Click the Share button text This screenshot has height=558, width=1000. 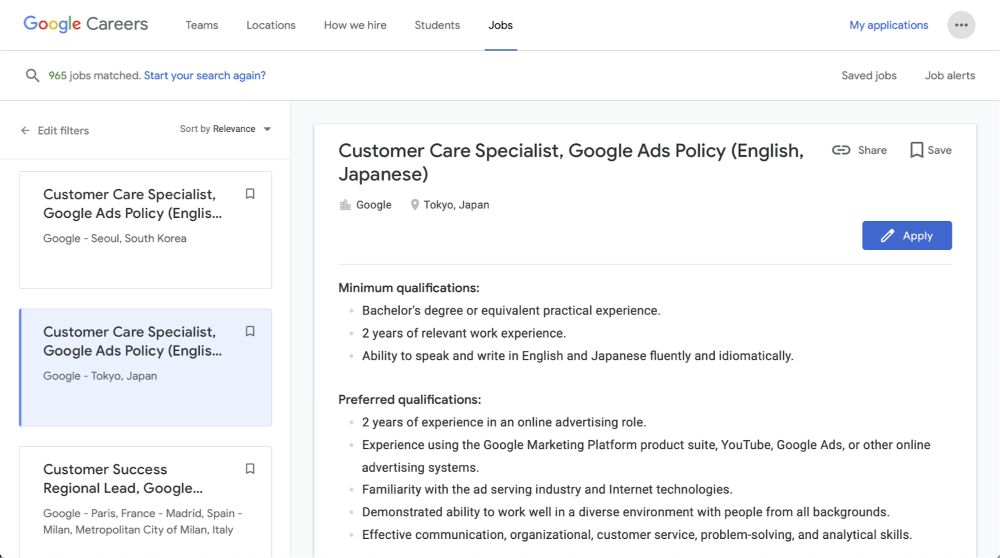(x=872, y=150)
